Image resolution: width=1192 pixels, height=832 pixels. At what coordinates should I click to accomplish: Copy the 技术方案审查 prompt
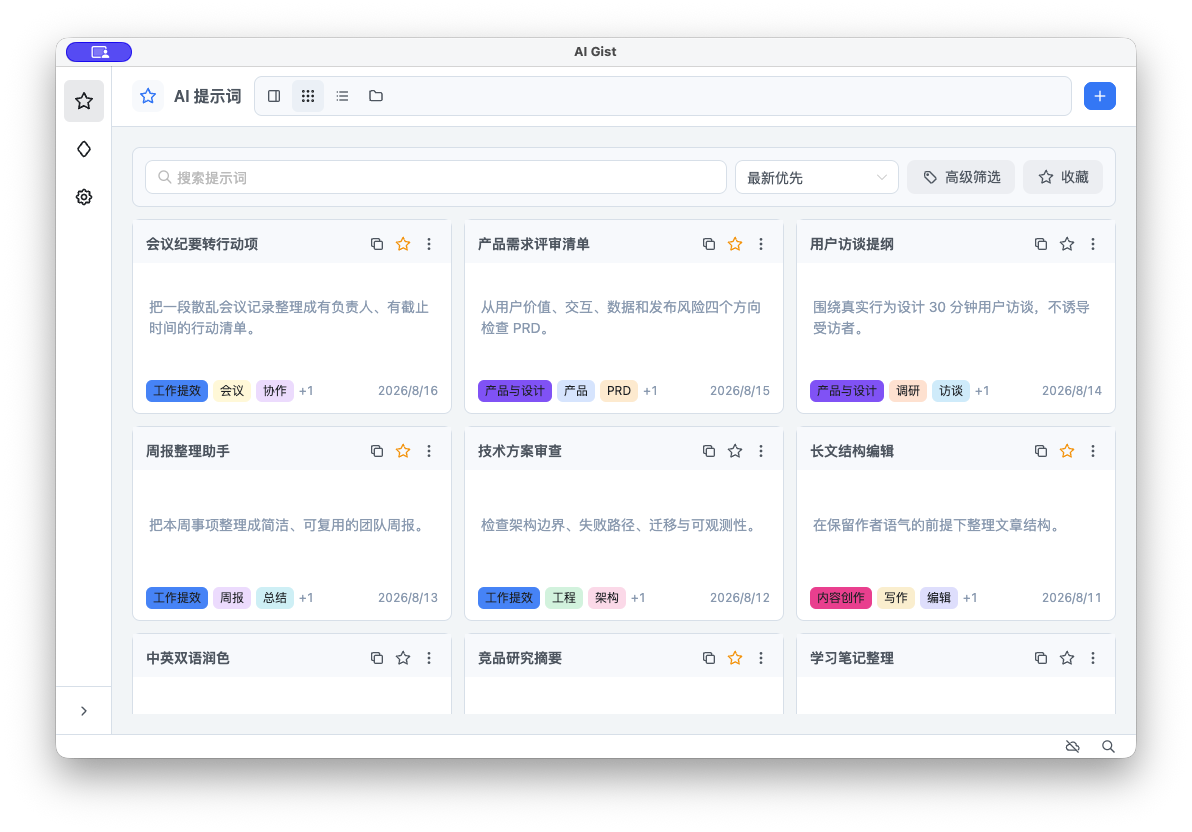click(709, 451)
